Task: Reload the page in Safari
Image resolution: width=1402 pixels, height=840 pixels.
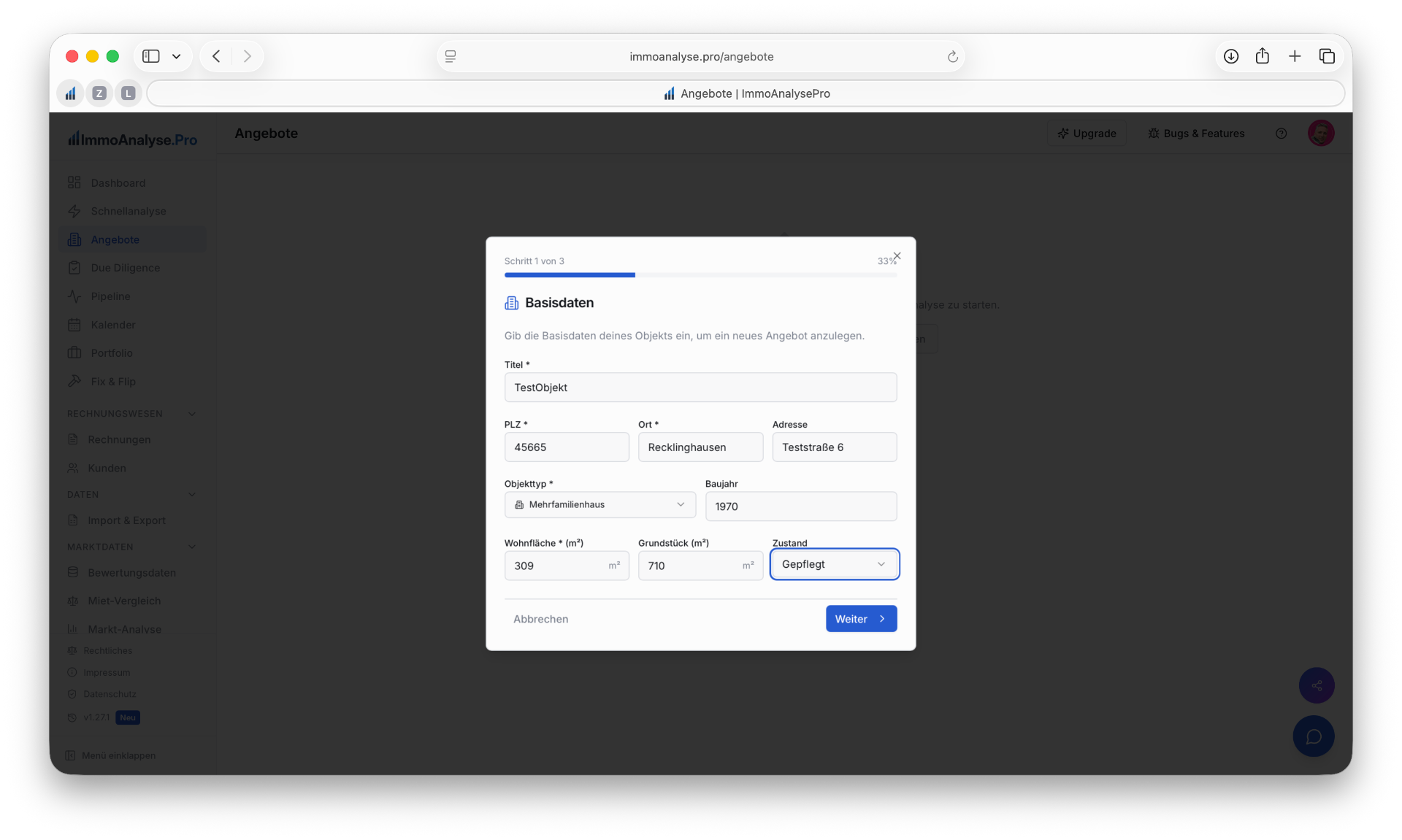Action: [x=952, y=56]
